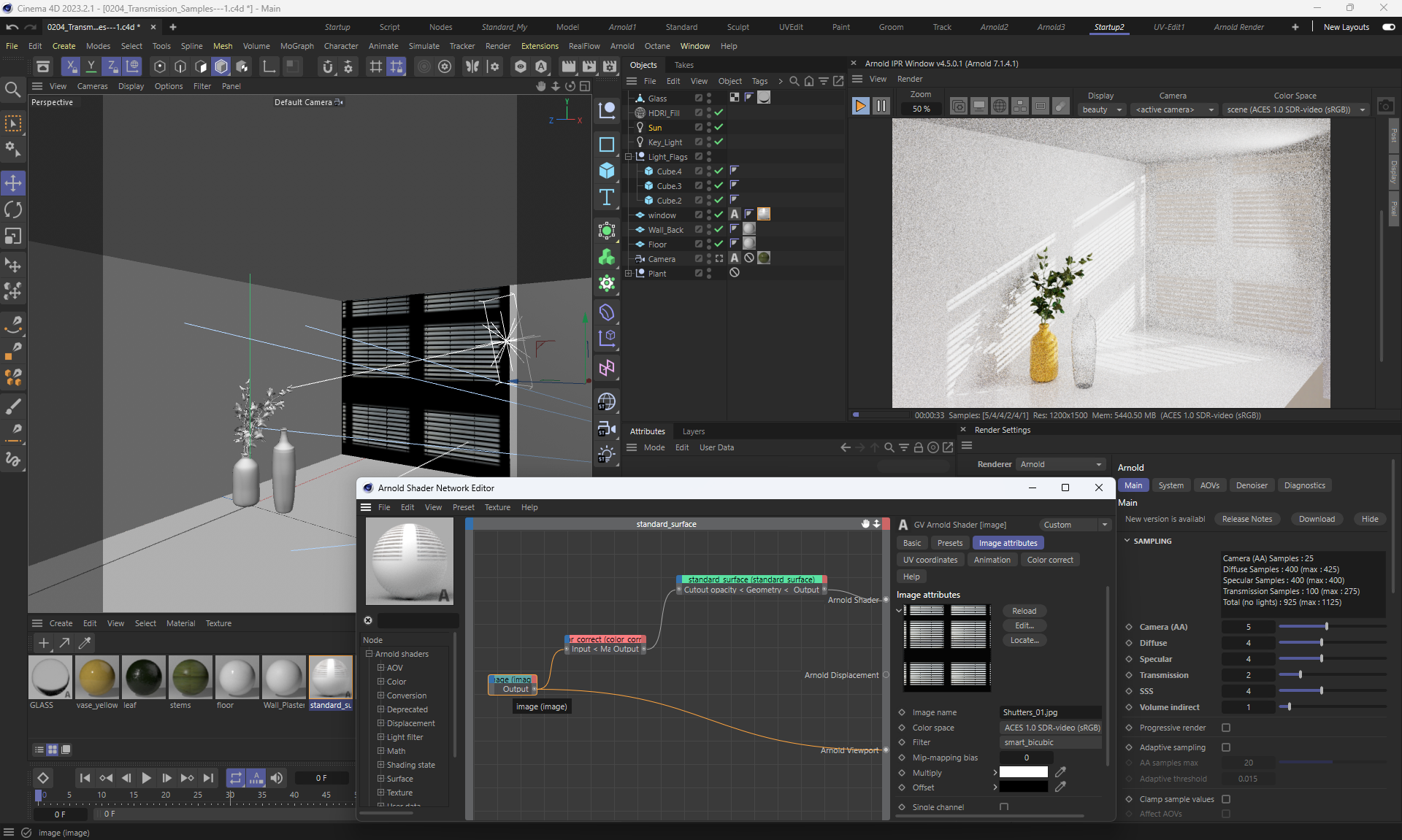Open the Renderer Arnold dropdown

point(1060,464)
